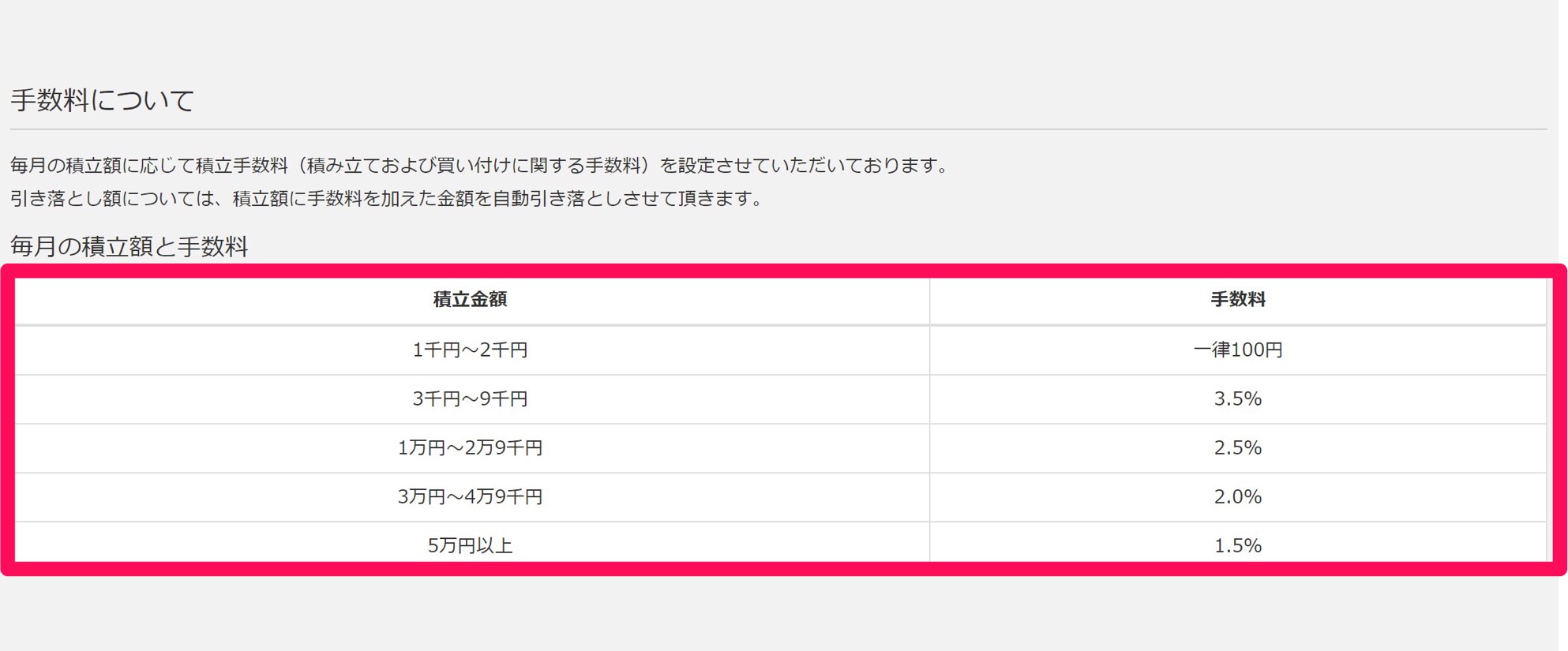Click the 毎月の積立額と手数料 subheading
Viewport: 1568px width, 651px height.
point(129,246)
